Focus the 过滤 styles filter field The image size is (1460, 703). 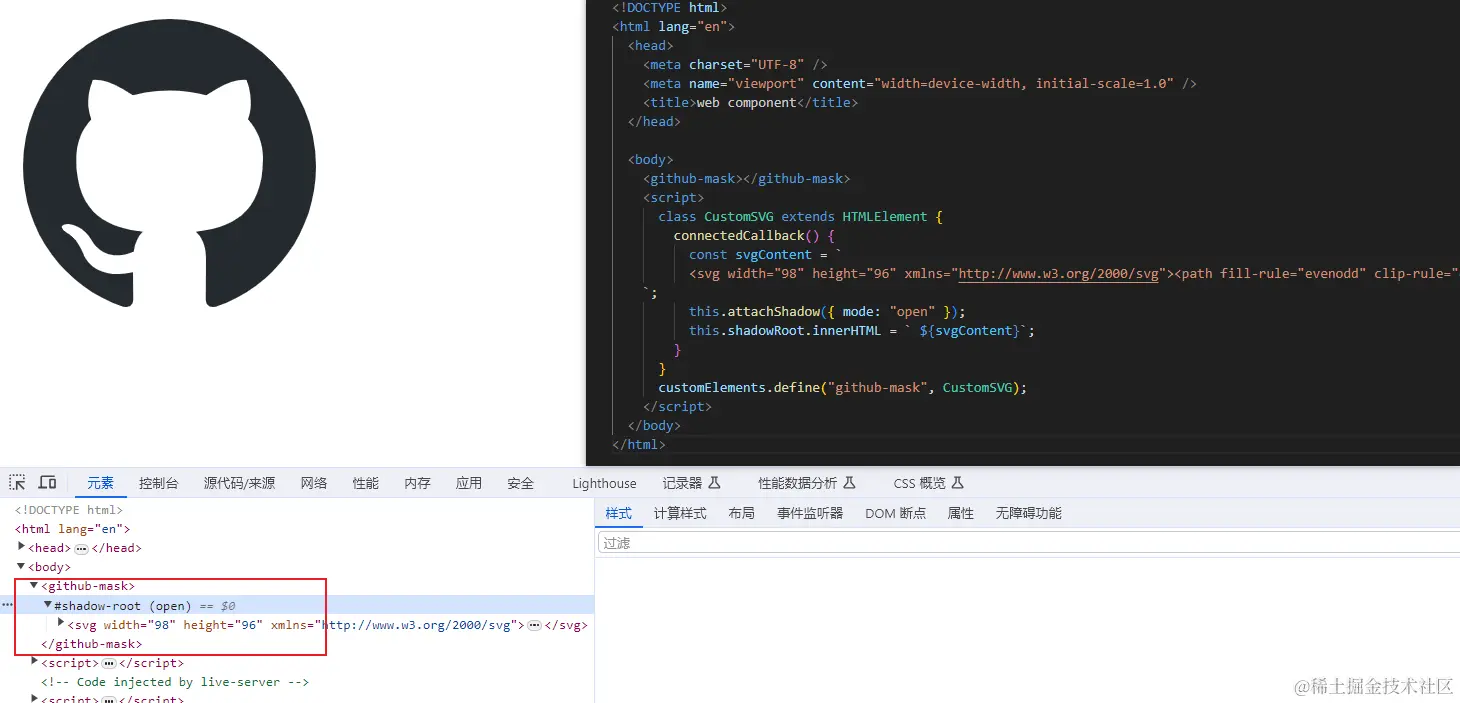(x=1029, y=543)
